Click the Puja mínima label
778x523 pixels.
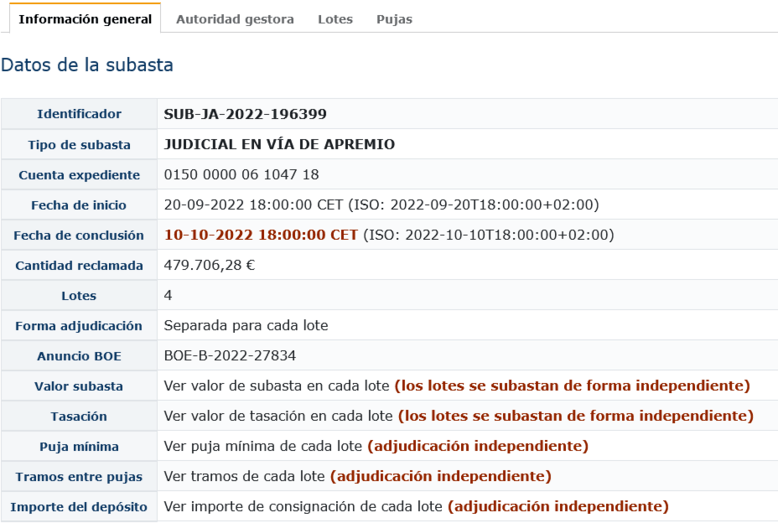click(x=79, y=447)
